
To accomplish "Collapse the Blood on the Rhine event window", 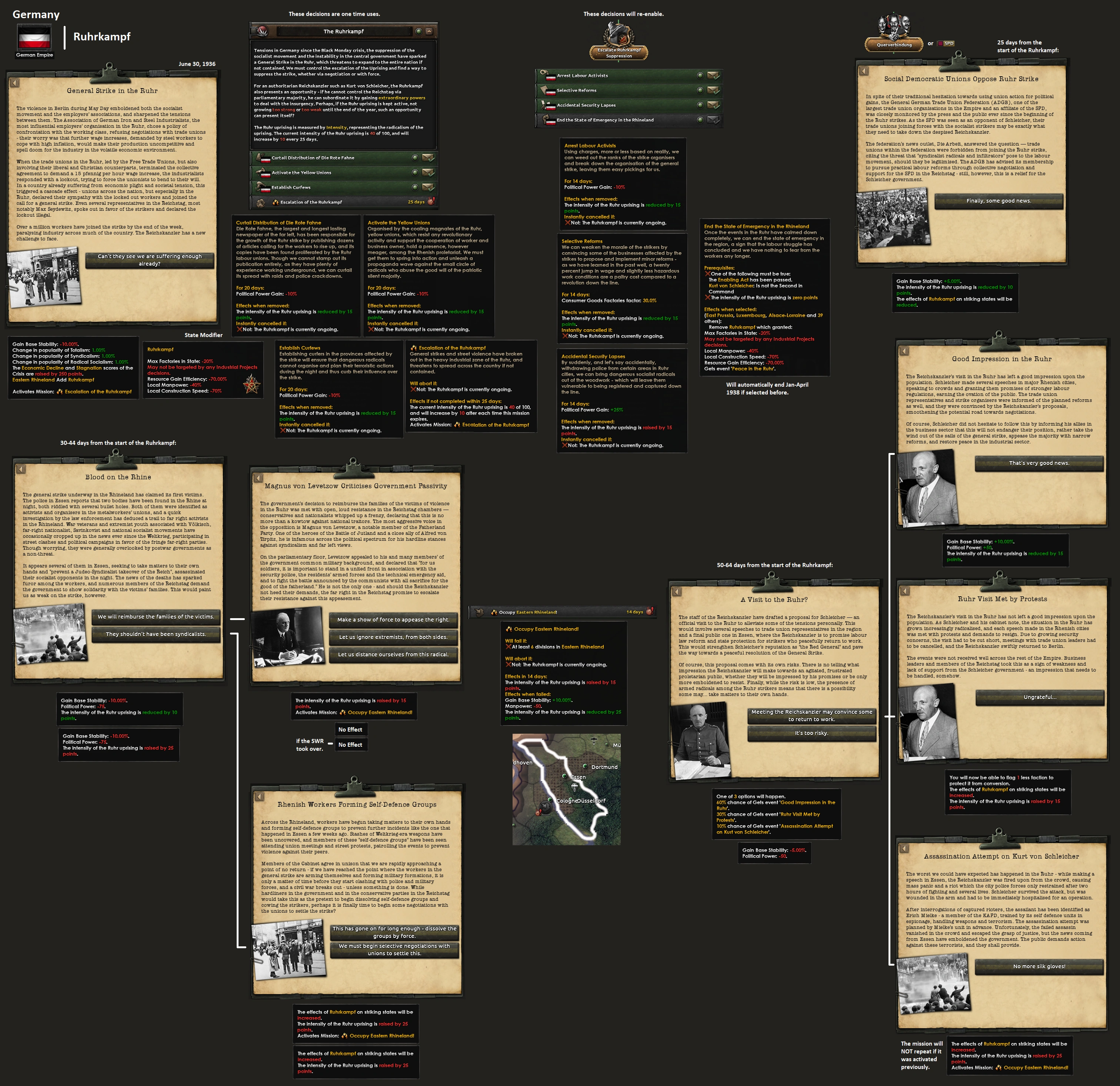I will click(21, 469).
